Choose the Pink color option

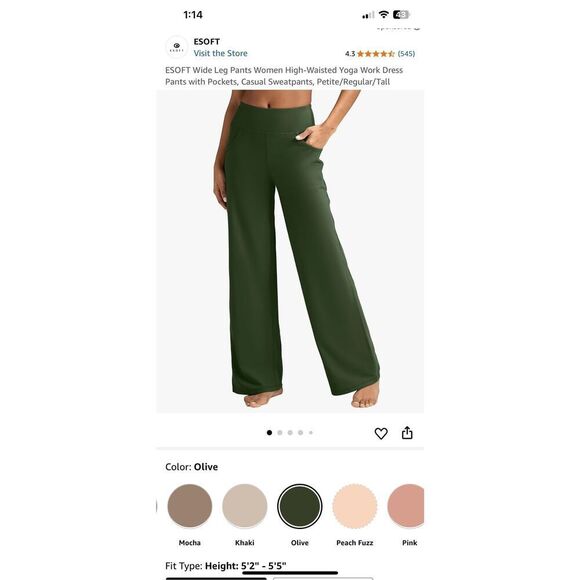[406, 506]
